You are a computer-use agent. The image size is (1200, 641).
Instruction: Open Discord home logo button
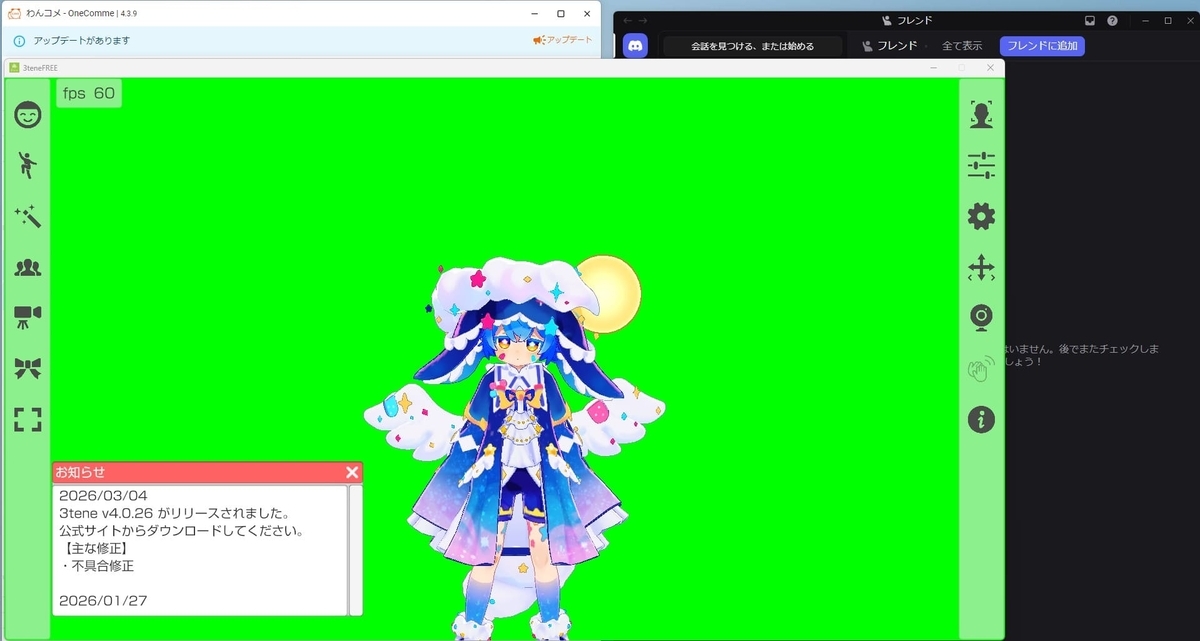tap(636, 45)
